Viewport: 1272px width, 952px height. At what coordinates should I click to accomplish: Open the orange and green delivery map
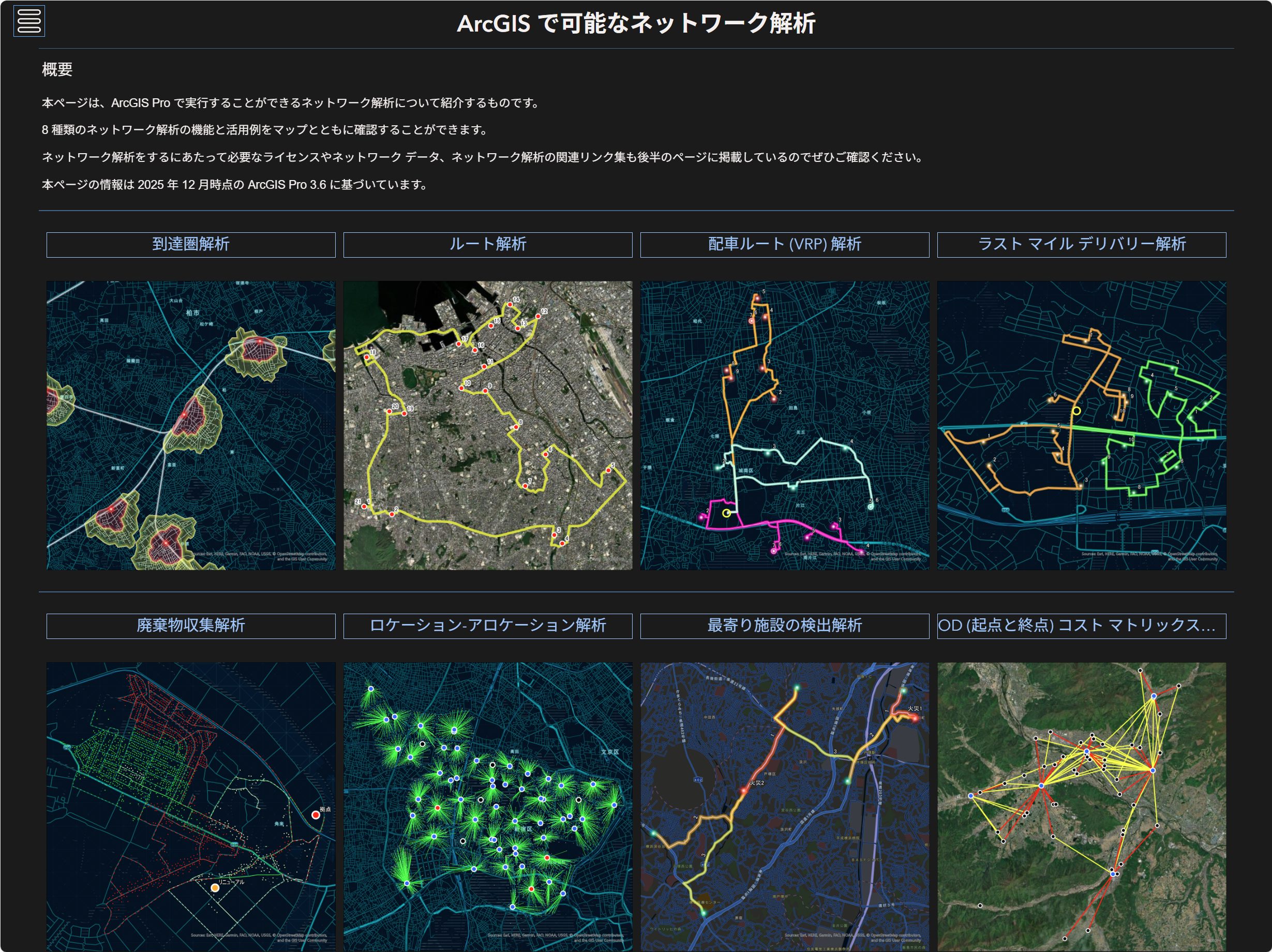coord(1081,425)
